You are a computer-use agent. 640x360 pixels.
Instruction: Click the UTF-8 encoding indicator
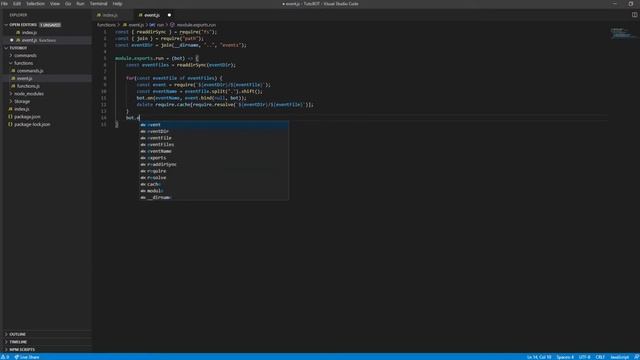click(584, 357)
